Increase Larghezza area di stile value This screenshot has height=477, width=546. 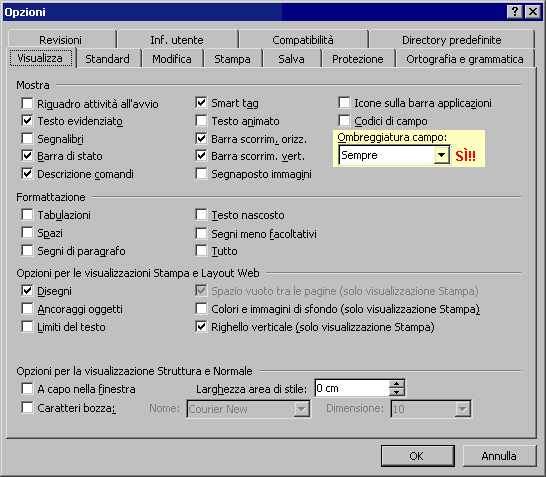pyautogui.click(x=397, y=384)
